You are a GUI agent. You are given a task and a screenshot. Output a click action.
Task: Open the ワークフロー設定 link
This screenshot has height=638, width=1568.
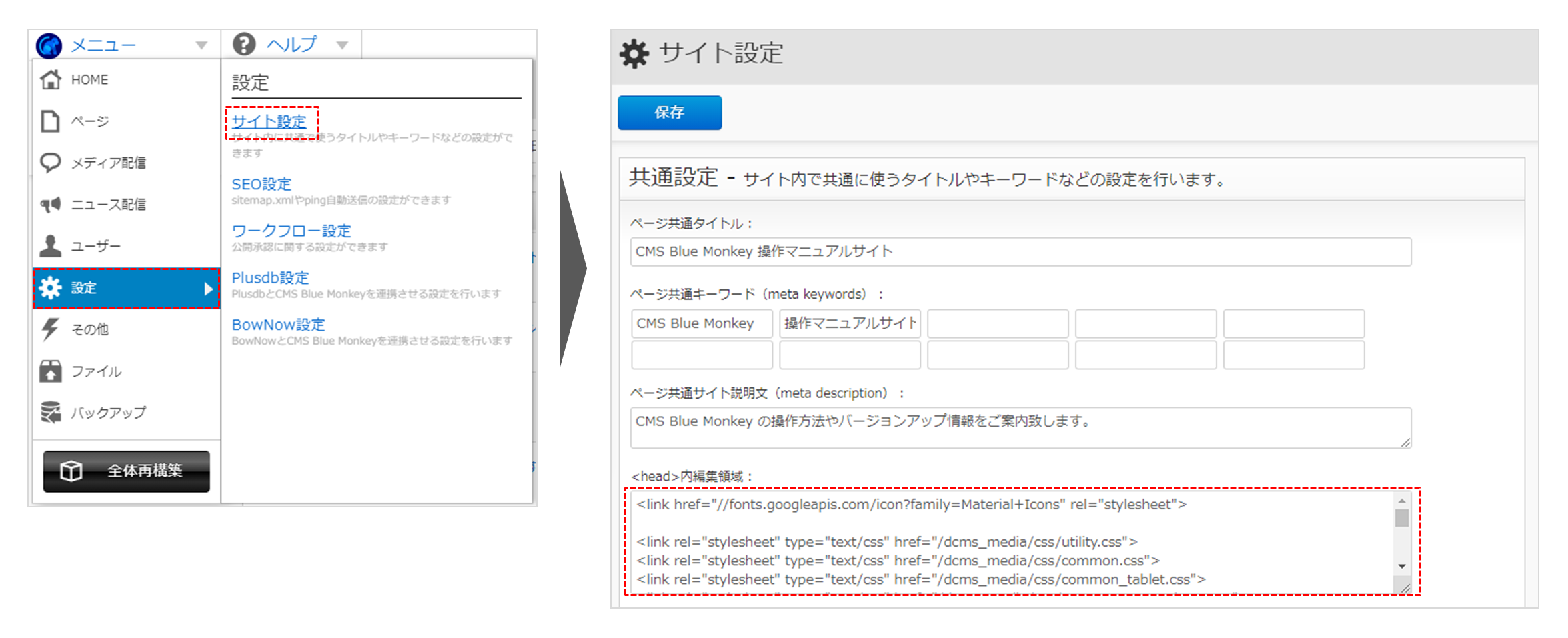point(291,231)
